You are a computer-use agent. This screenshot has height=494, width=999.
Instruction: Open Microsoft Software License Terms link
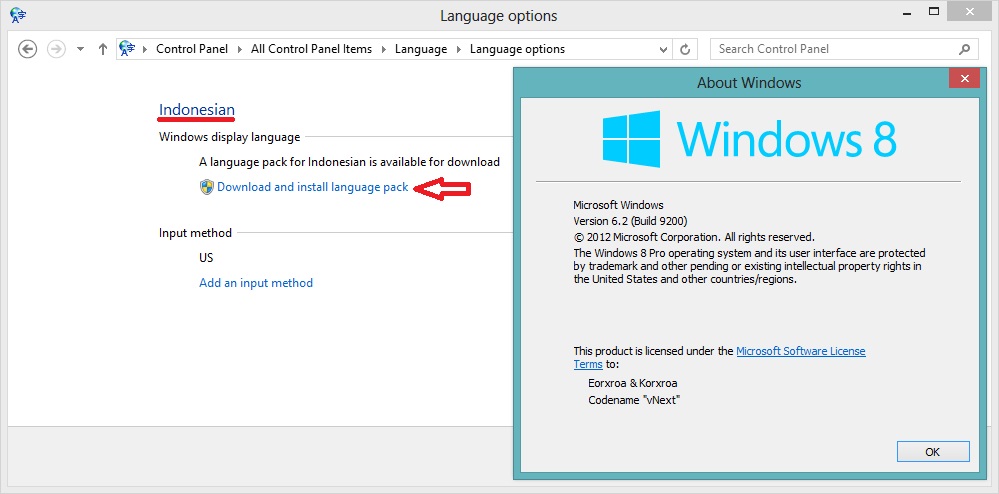tap(801, 351)
